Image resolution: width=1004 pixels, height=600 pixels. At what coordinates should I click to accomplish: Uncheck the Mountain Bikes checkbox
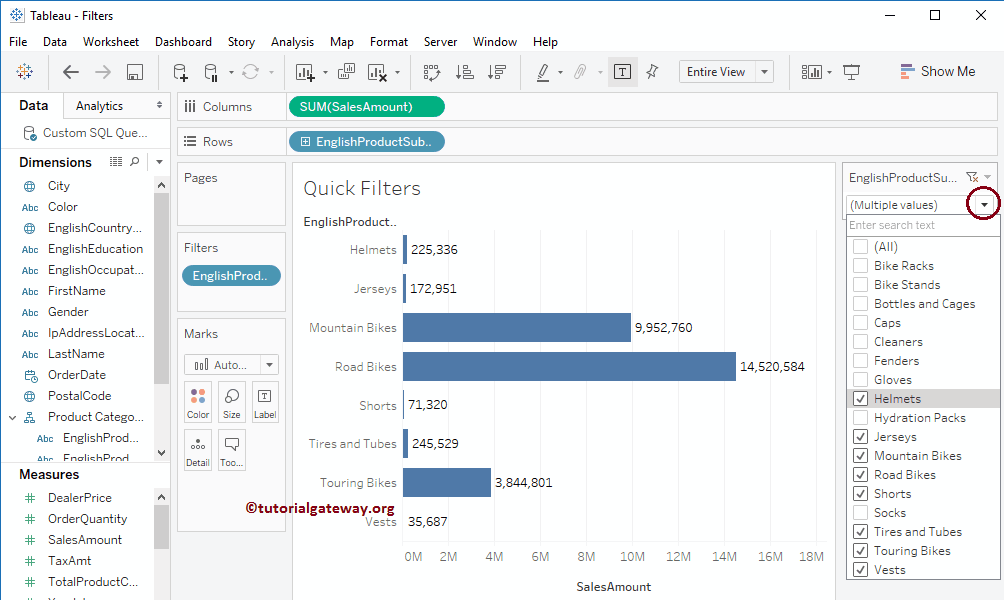coord(861,456)
